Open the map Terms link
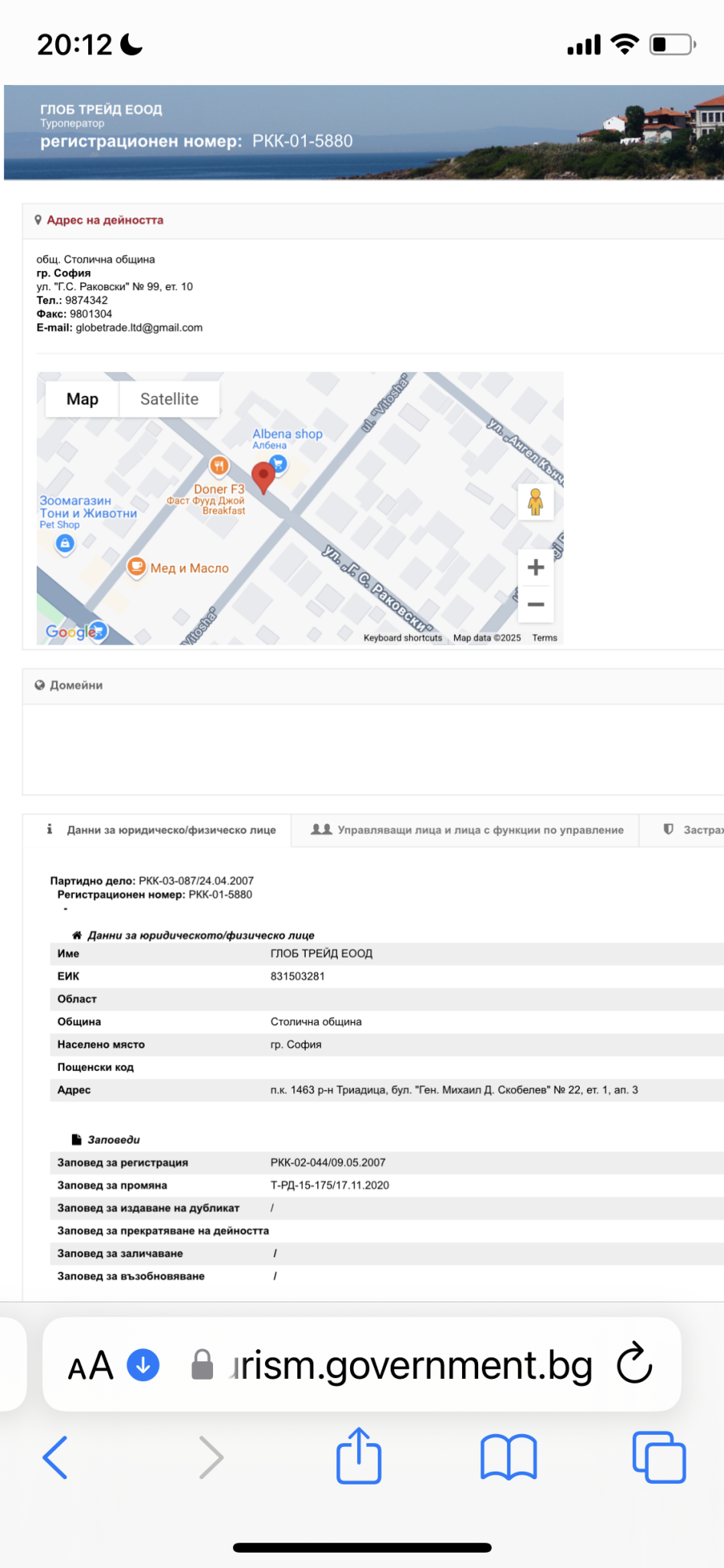 [545, 638]
